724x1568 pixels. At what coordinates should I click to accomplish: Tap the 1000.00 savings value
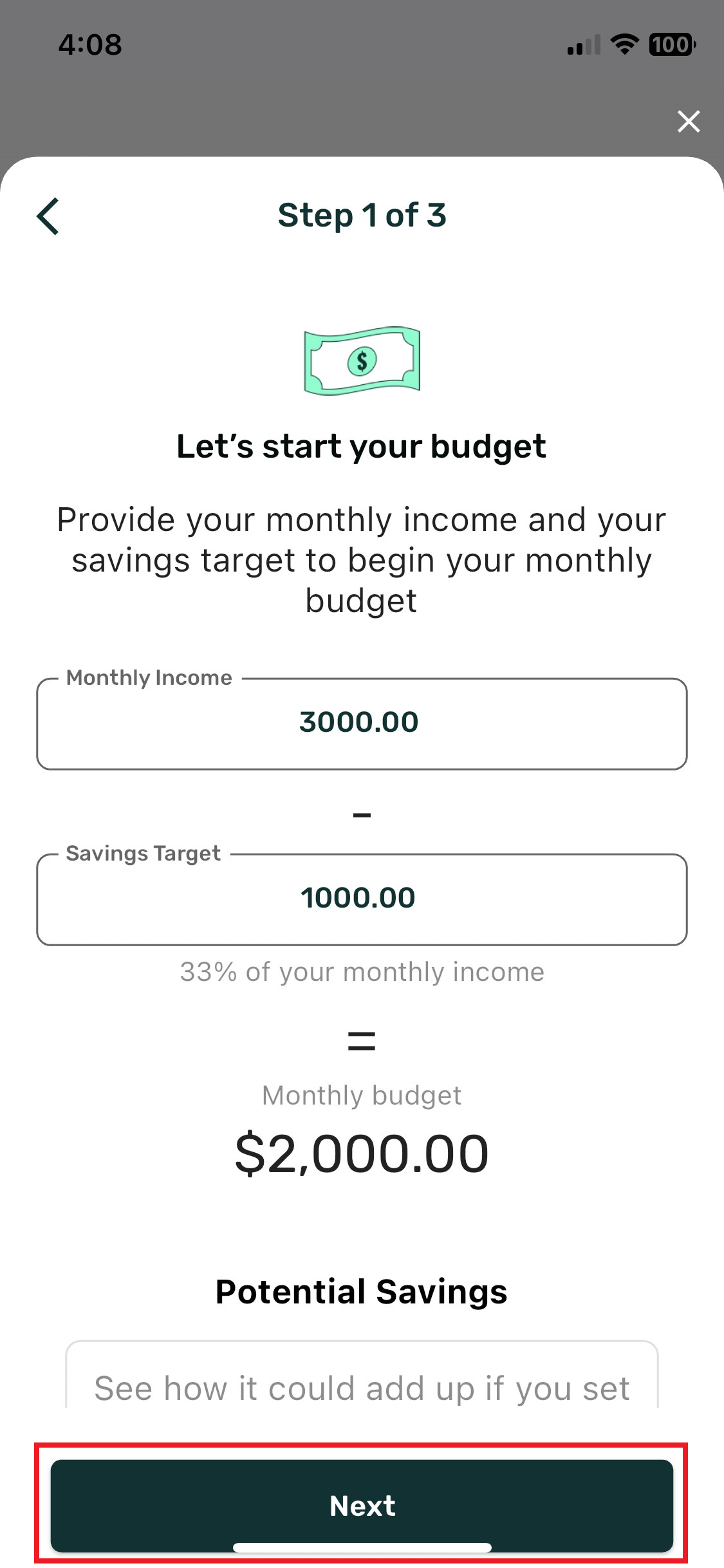click(358, 897)
